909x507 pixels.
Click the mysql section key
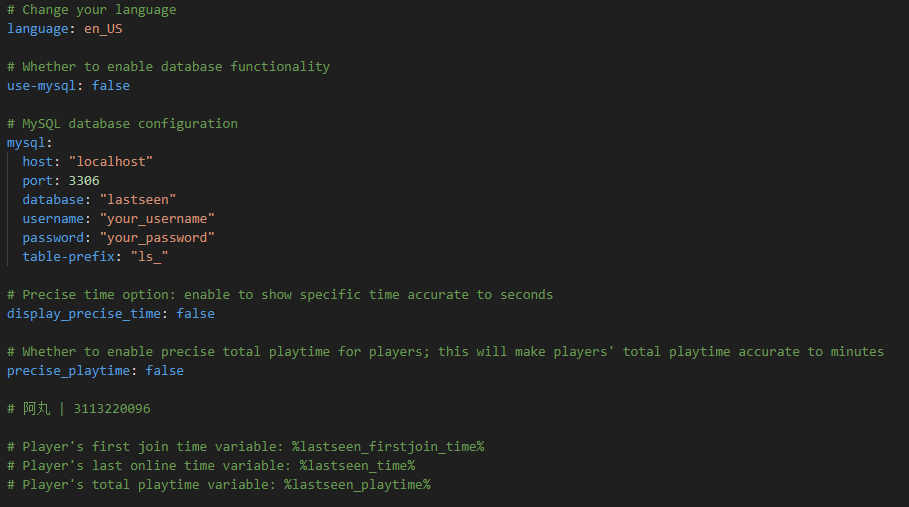pyautogui.click(x=26, y=143)
